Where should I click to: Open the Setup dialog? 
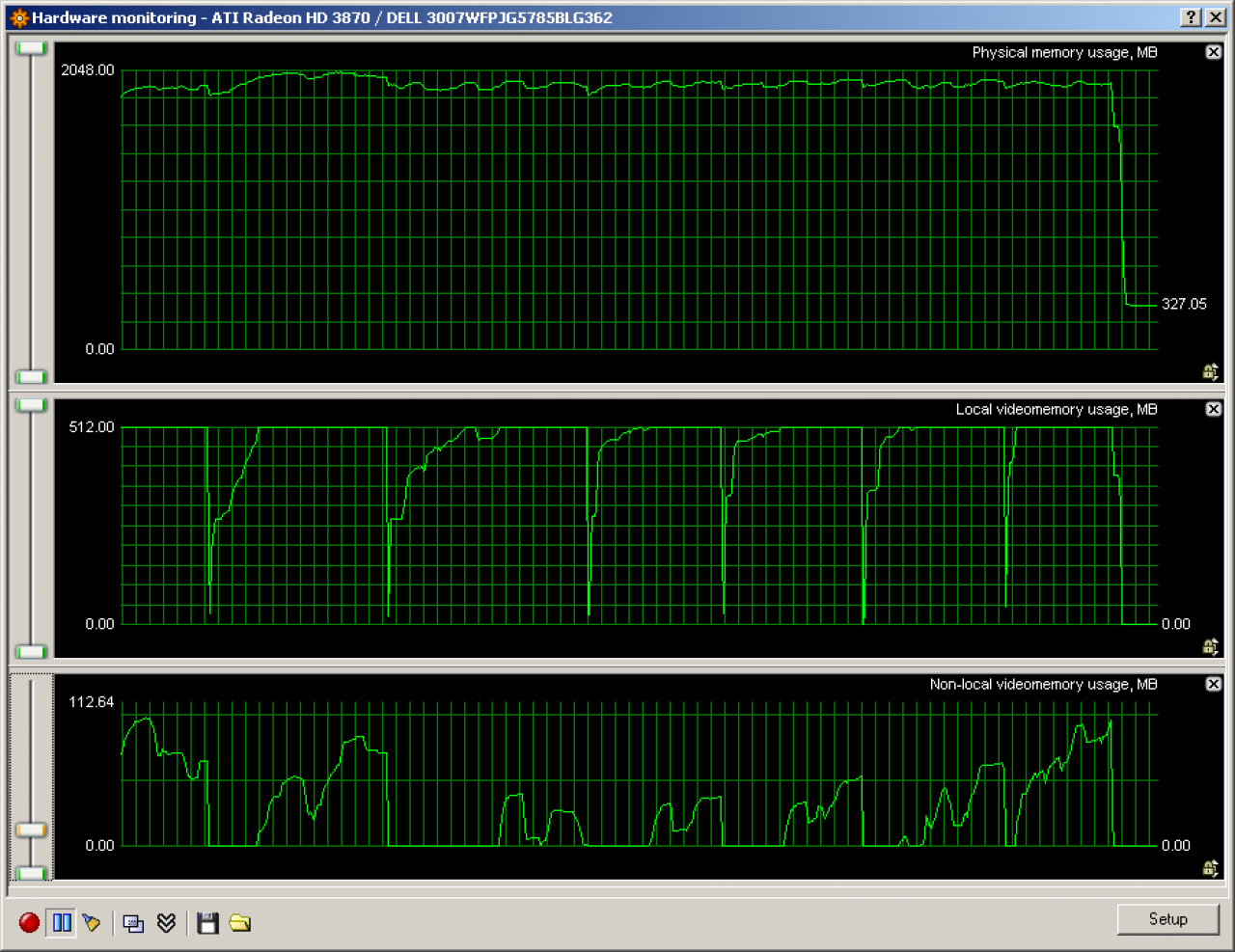click(x=1167, y=919)
